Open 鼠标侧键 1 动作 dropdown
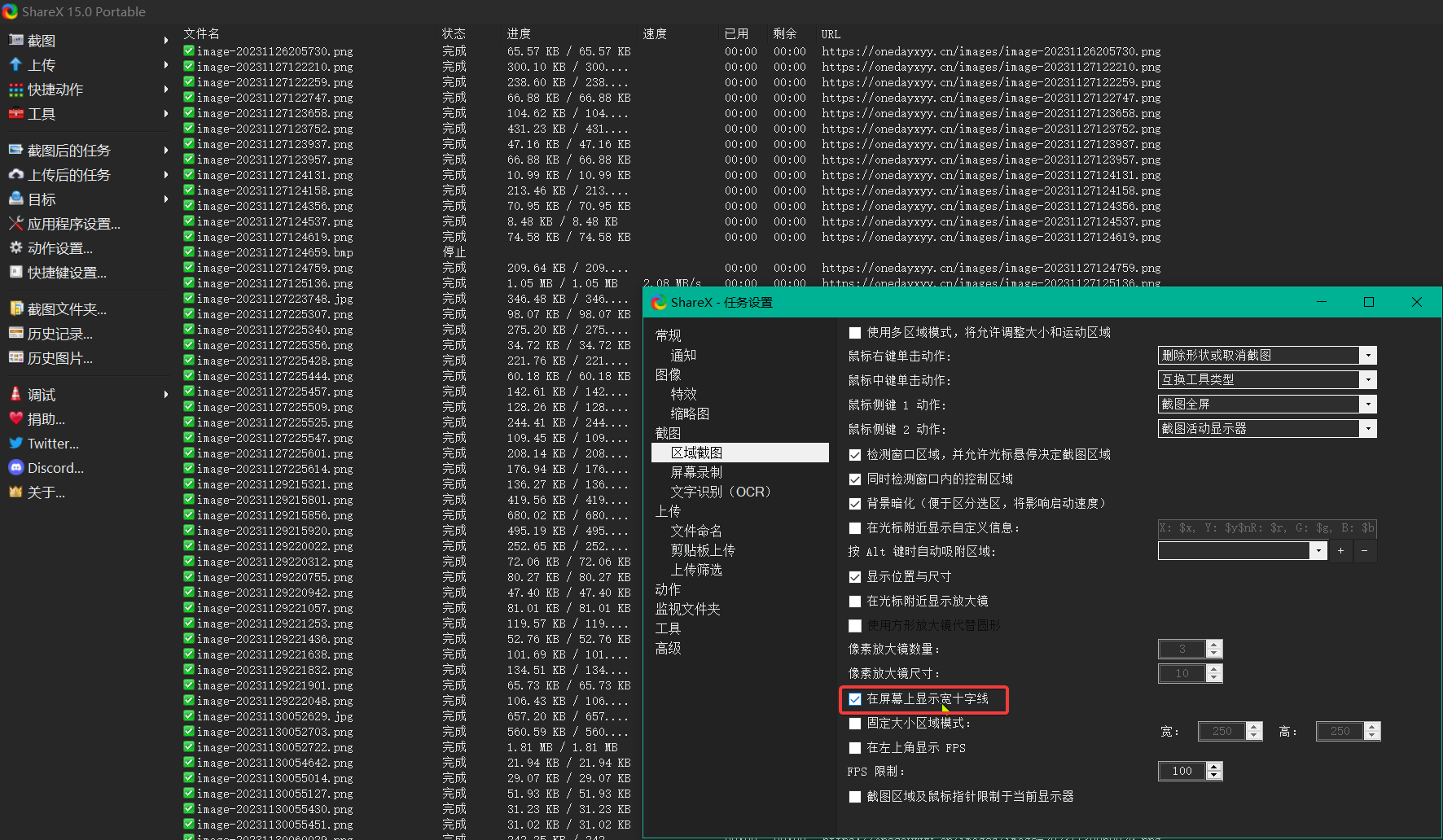Viewport: 1443px width, 840px height. click(1267, 404)
